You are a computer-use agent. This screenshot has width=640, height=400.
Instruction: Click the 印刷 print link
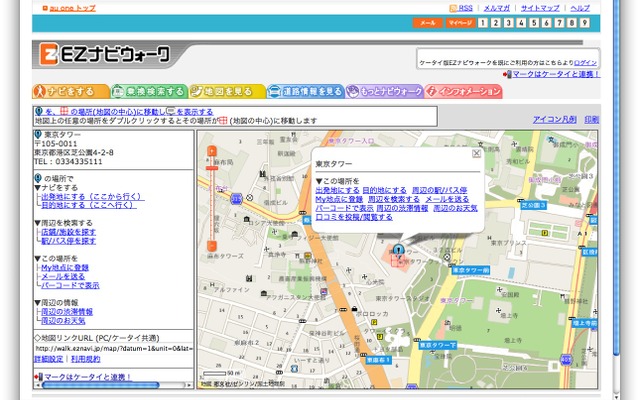tap(592, 120)
